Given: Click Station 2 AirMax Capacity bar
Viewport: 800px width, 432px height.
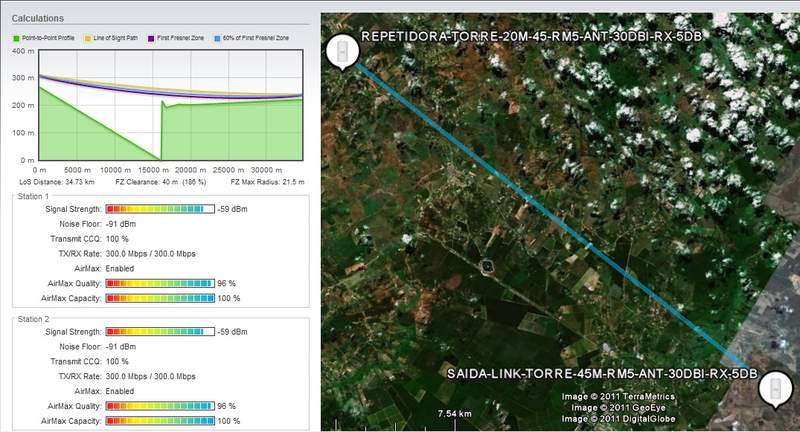Looking at the screenshot, I should pos(160,421).
